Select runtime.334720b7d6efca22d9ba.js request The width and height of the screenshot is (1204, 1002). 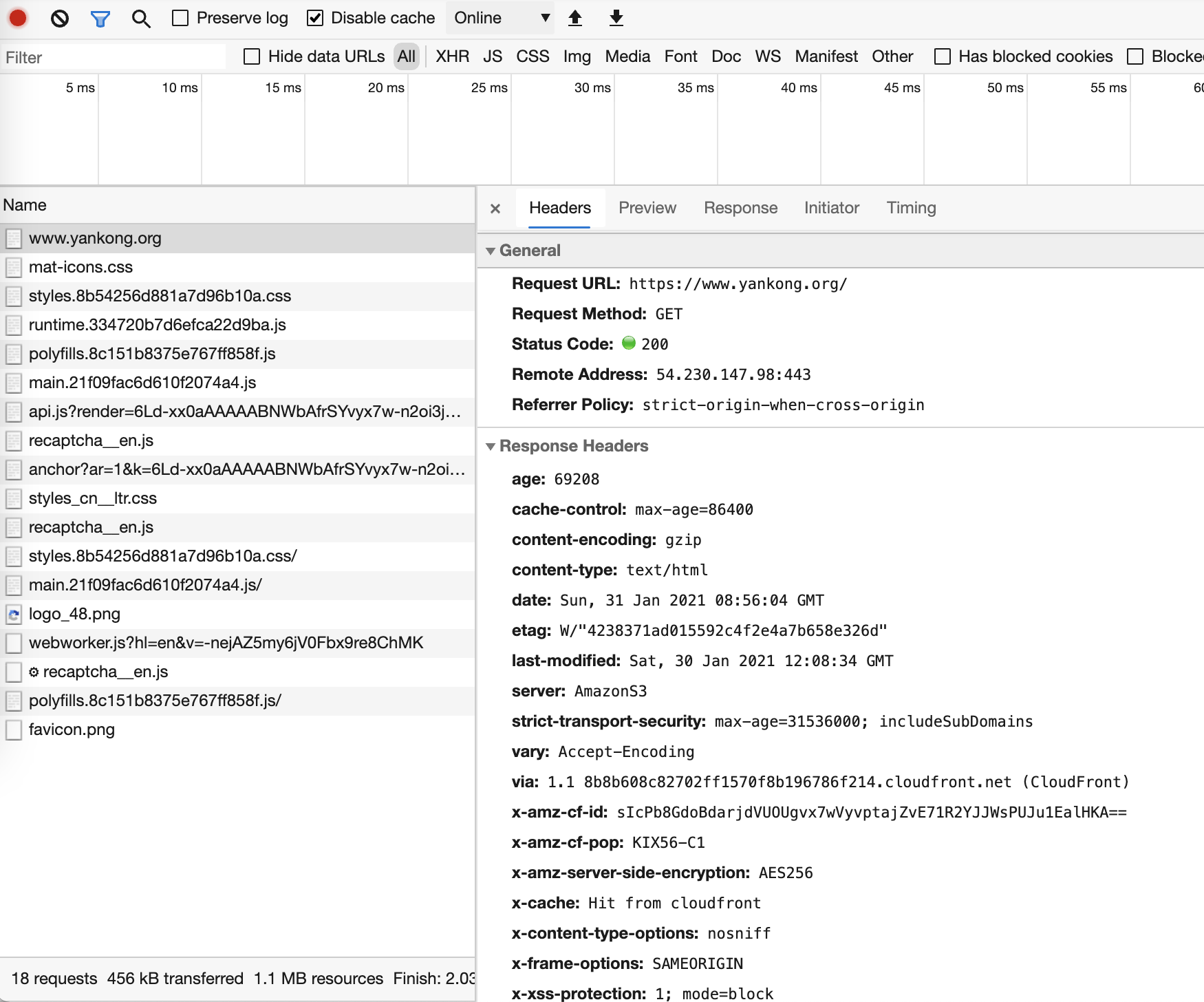[237, 326]
